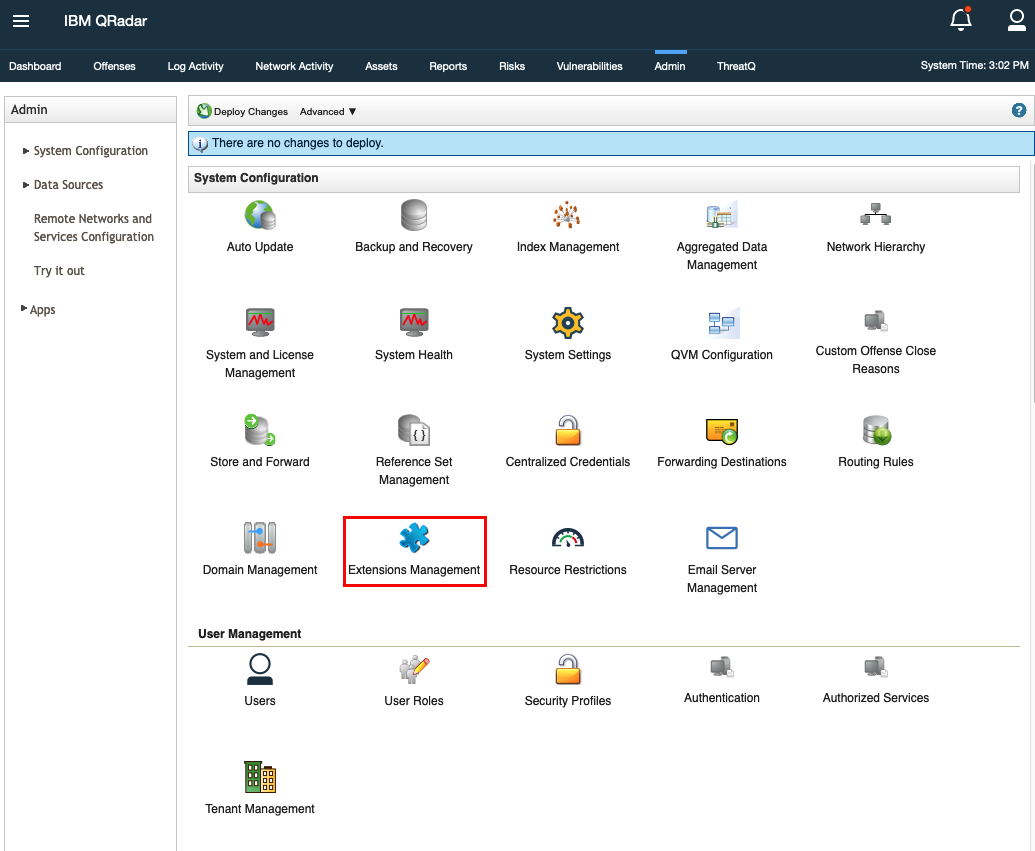The height and width of the screenshot is (851, 1035).
Task: Open Resource Restrictions gauge icon
Action: pyautogui.click(x=568, y=538)
